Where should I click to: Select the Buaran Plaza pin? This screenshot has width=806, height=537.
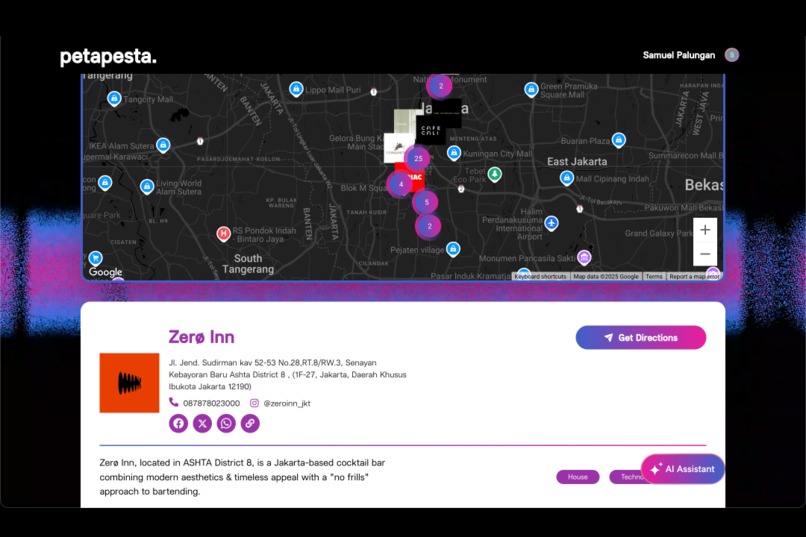click(x=619, y=140)
